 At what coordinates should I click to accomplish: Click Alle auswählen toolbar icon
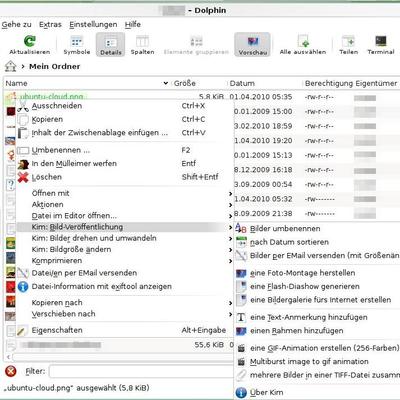pyautogui.click(x=303, y=41)
